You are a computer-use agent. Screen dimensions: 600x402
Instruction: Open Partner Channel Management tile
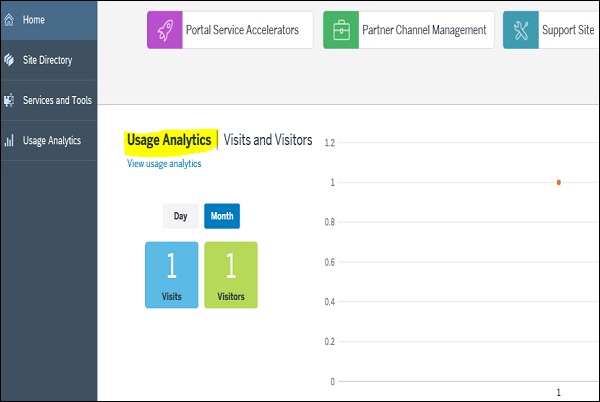425,30
